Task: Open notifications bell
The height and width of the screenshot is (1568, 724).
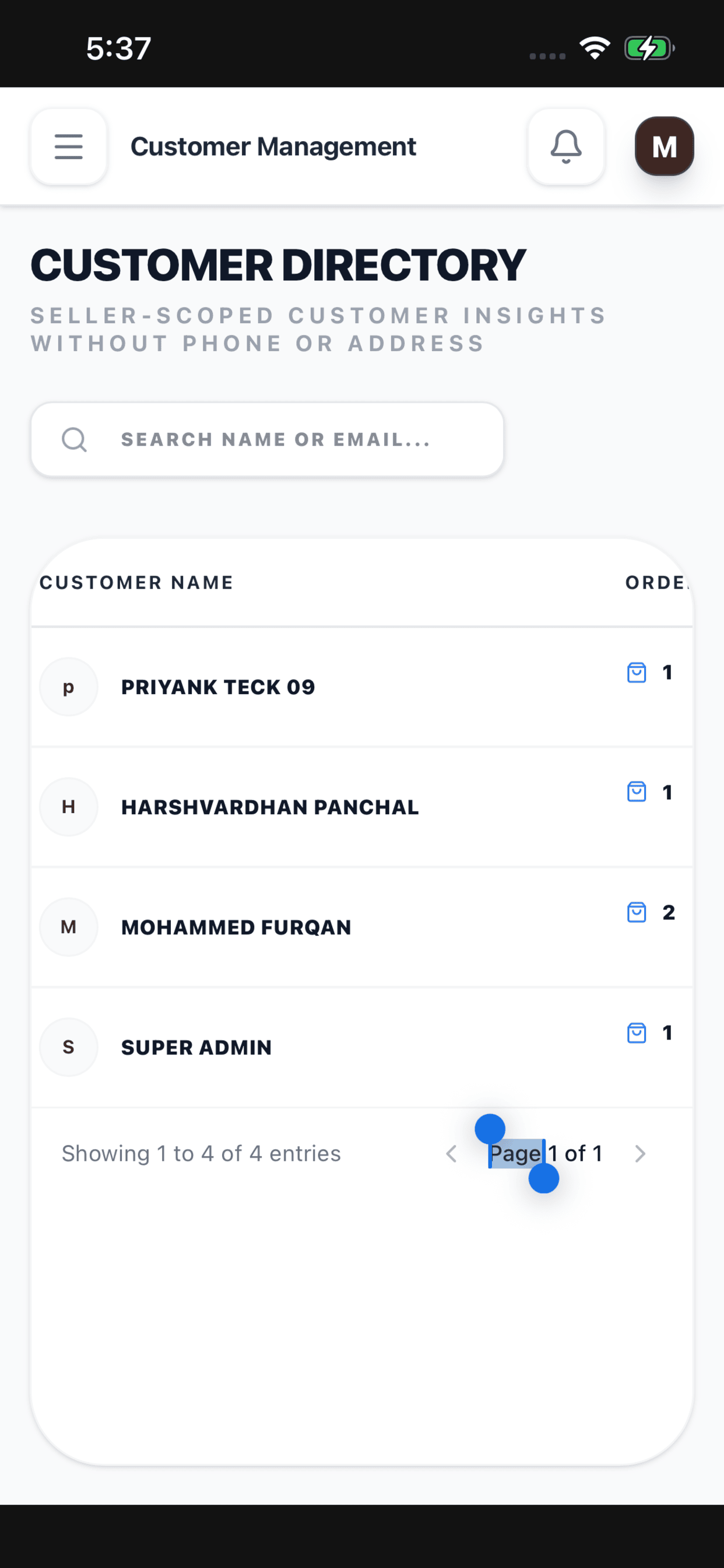Action: point(566,146)
